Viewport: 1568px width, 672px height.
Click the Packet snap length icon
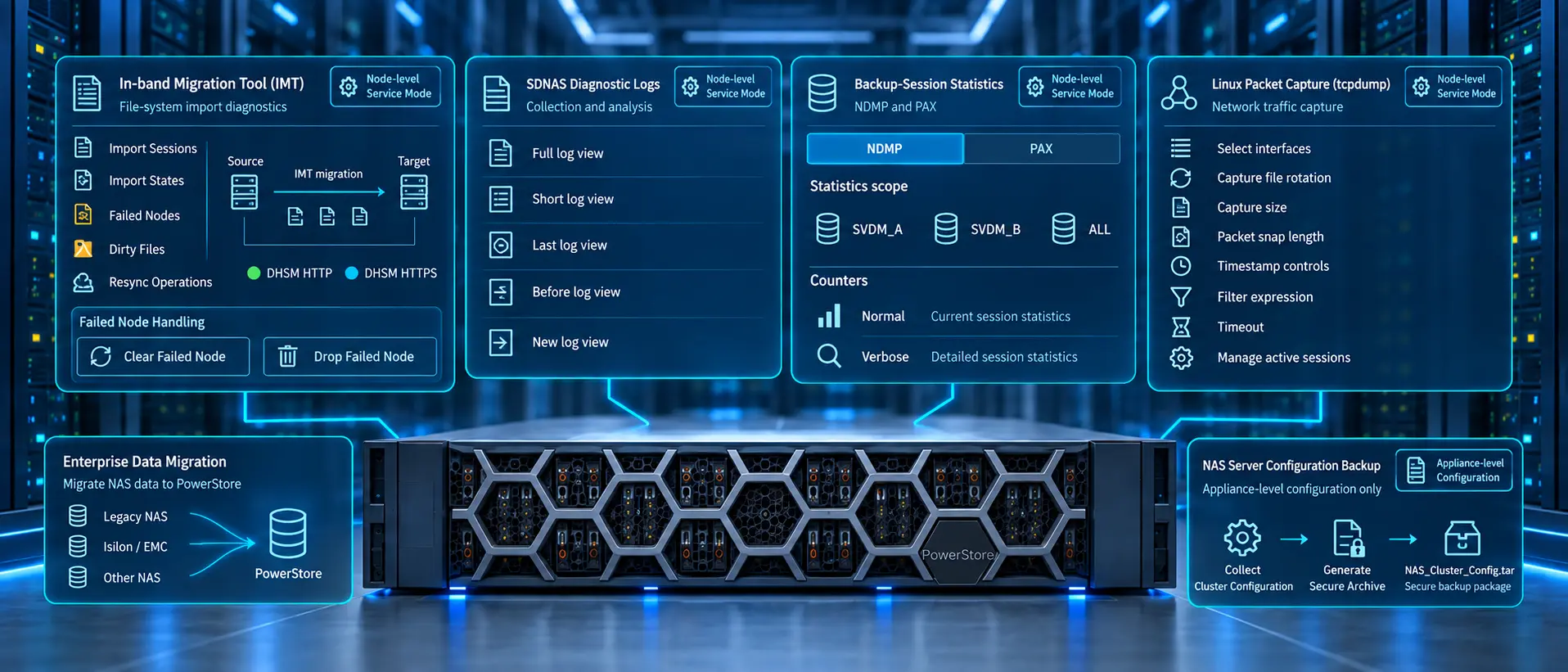[1180, 237]
